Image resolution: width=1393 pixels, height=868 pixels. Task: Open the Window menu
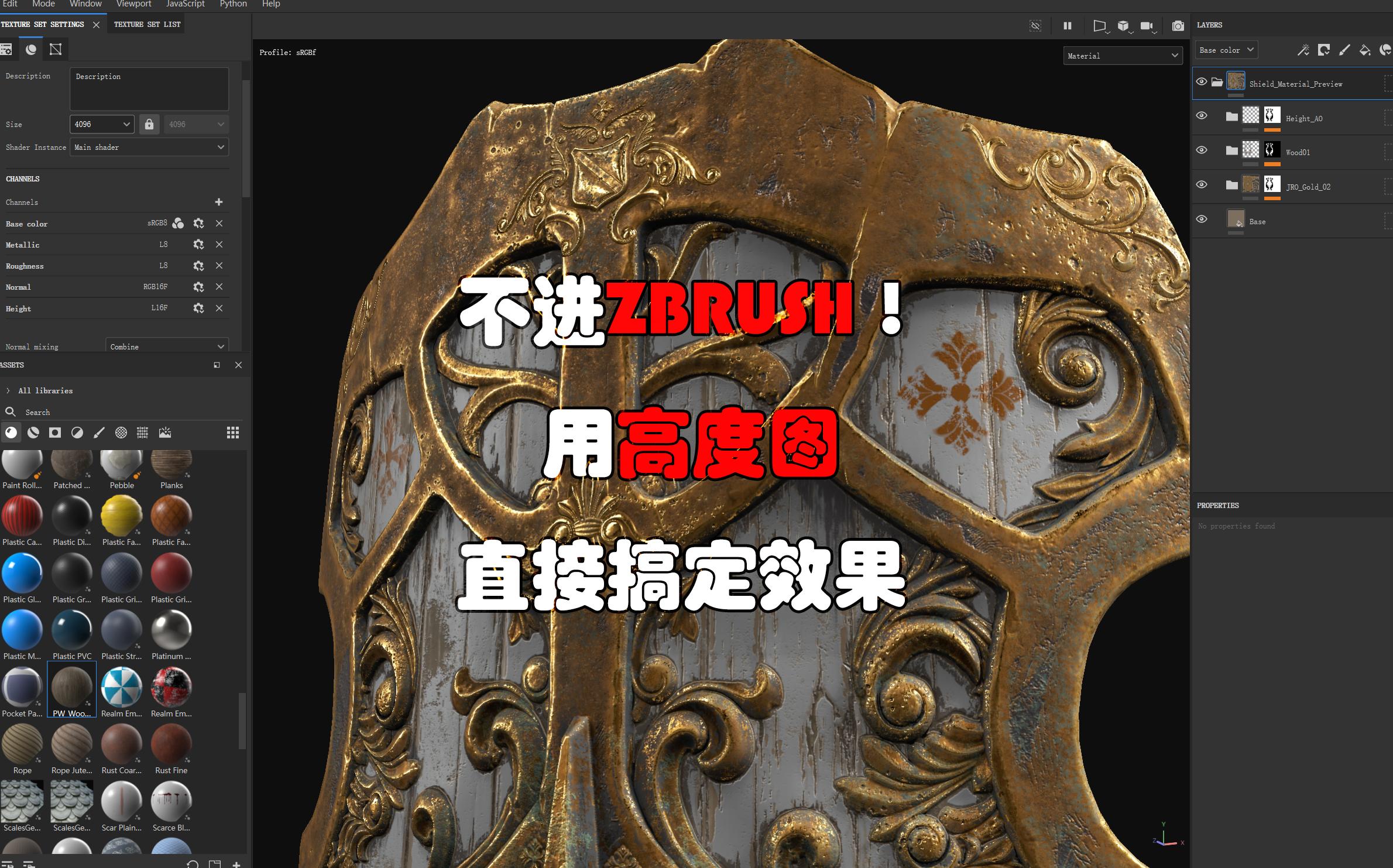pos(85,4)
